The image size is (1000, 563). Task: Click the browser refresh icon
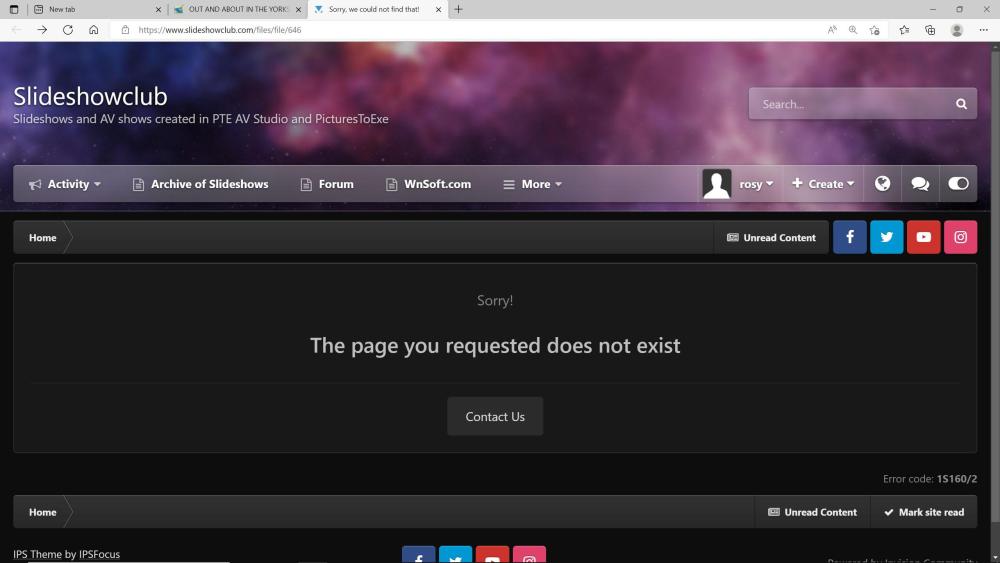[x=68, y=30]
